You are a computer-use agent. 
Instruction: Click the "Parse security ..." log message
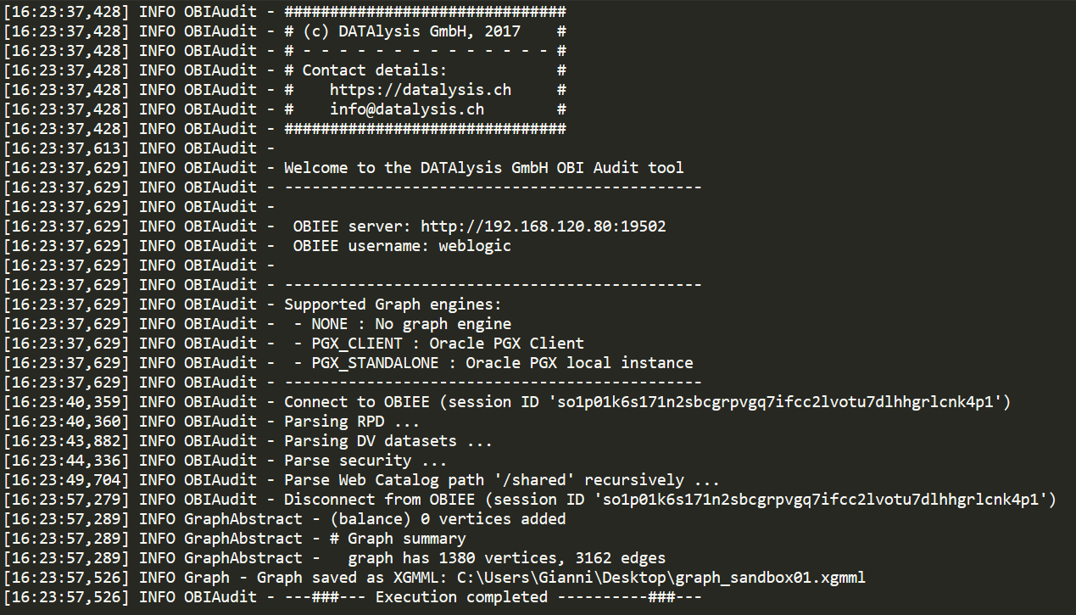365,461
